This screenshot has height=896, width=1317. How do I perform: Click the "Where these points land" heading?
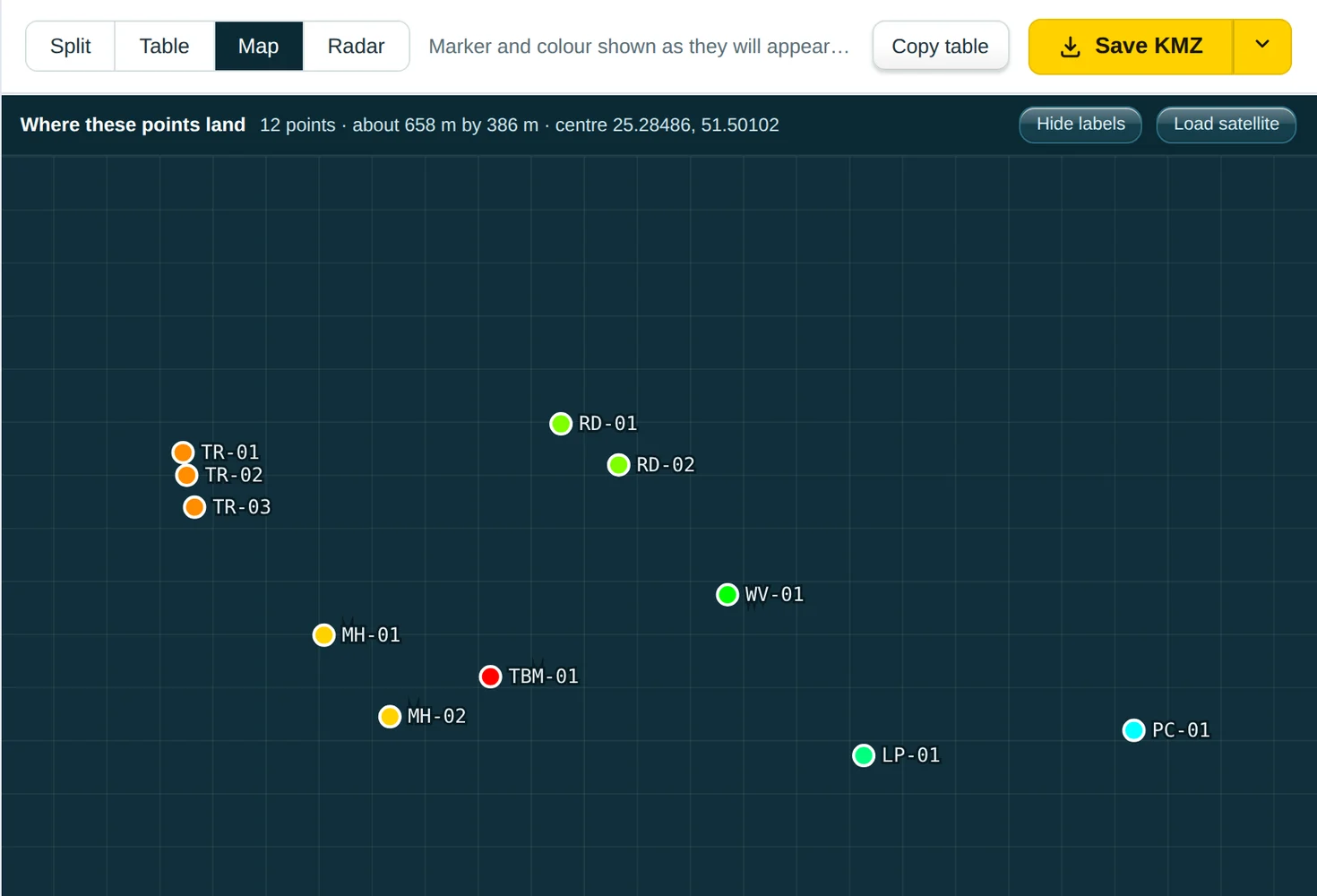pos(133,125)
